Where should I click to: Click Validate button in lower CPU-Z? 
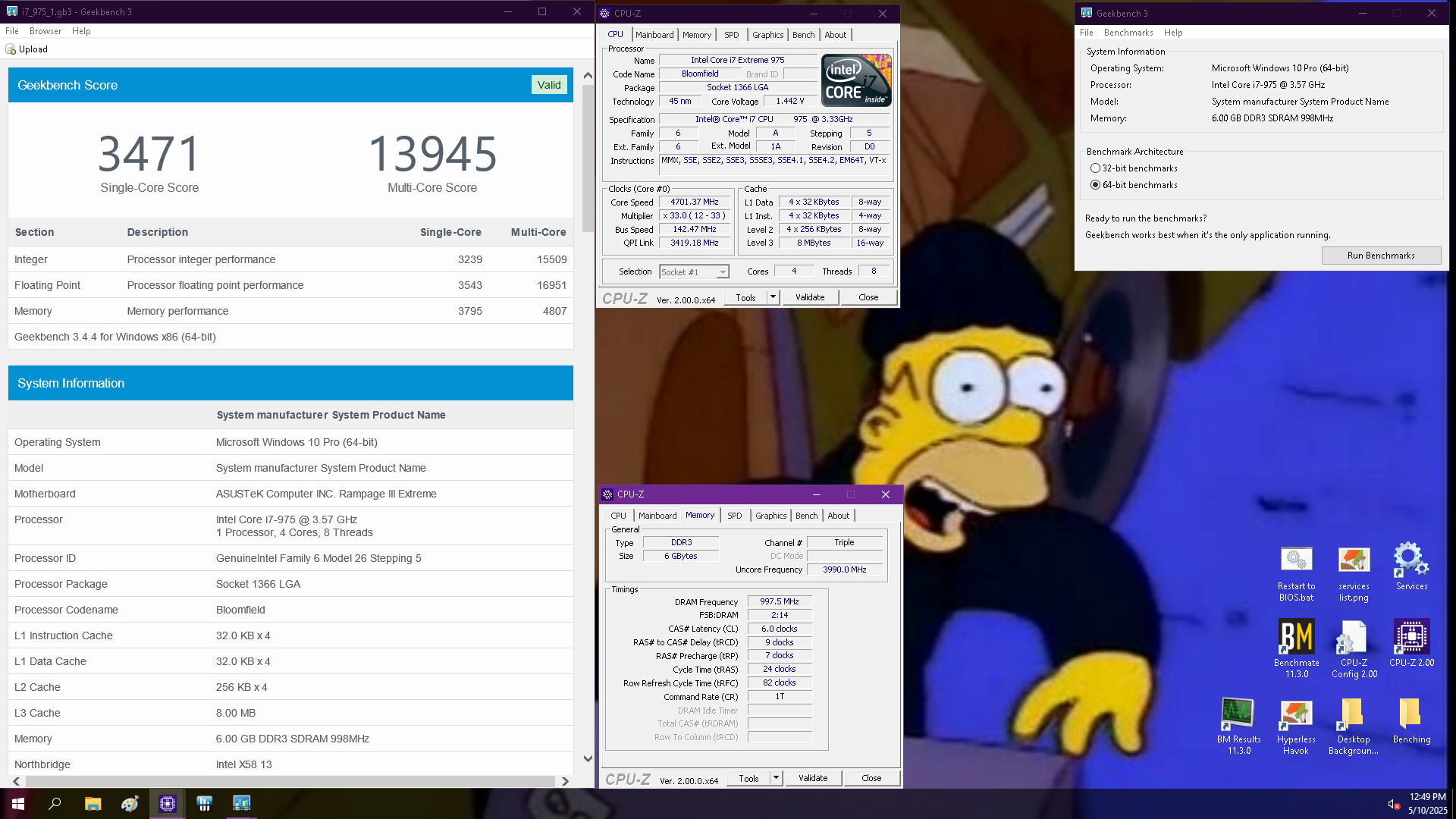pos(813,778)
